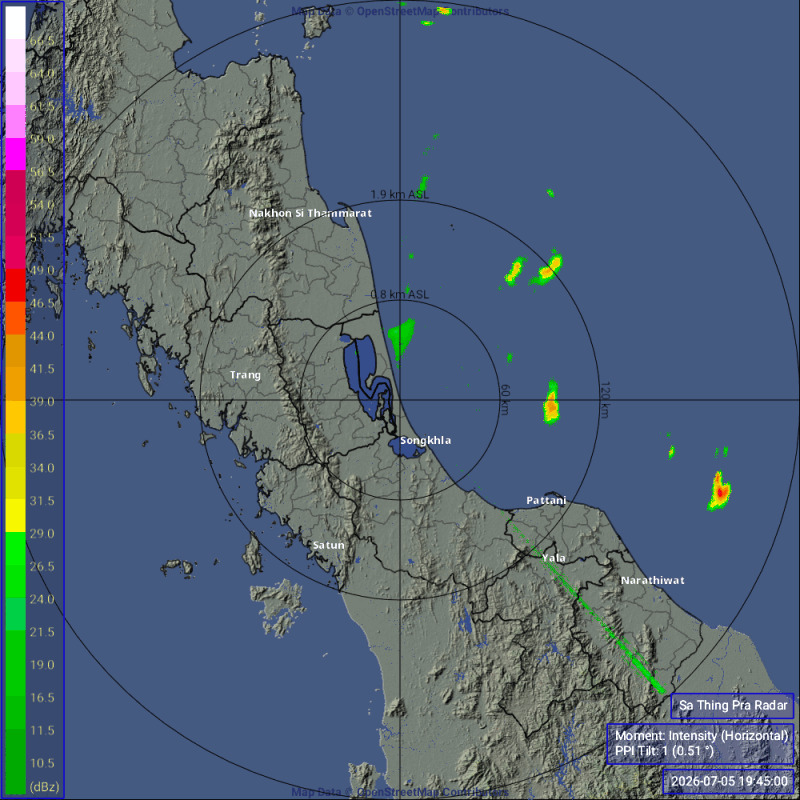Click the teal-green swatch below 24.0

(15, 614)
